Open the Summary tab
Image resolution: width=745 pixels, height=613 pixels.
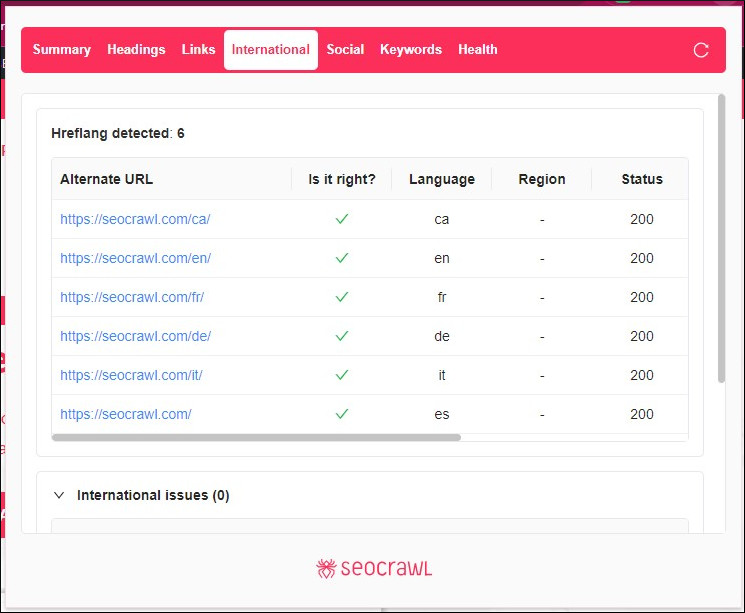[62, 50]
